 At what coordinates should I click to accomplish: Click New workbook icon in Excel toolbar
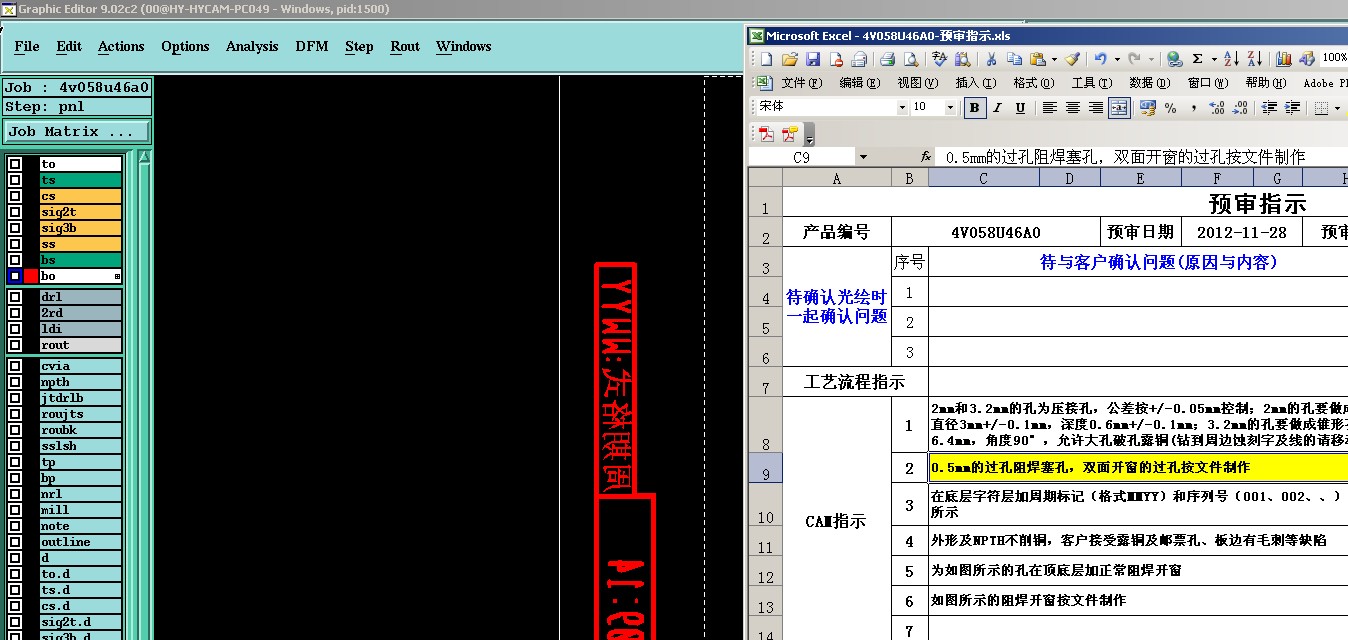point(766,59)
